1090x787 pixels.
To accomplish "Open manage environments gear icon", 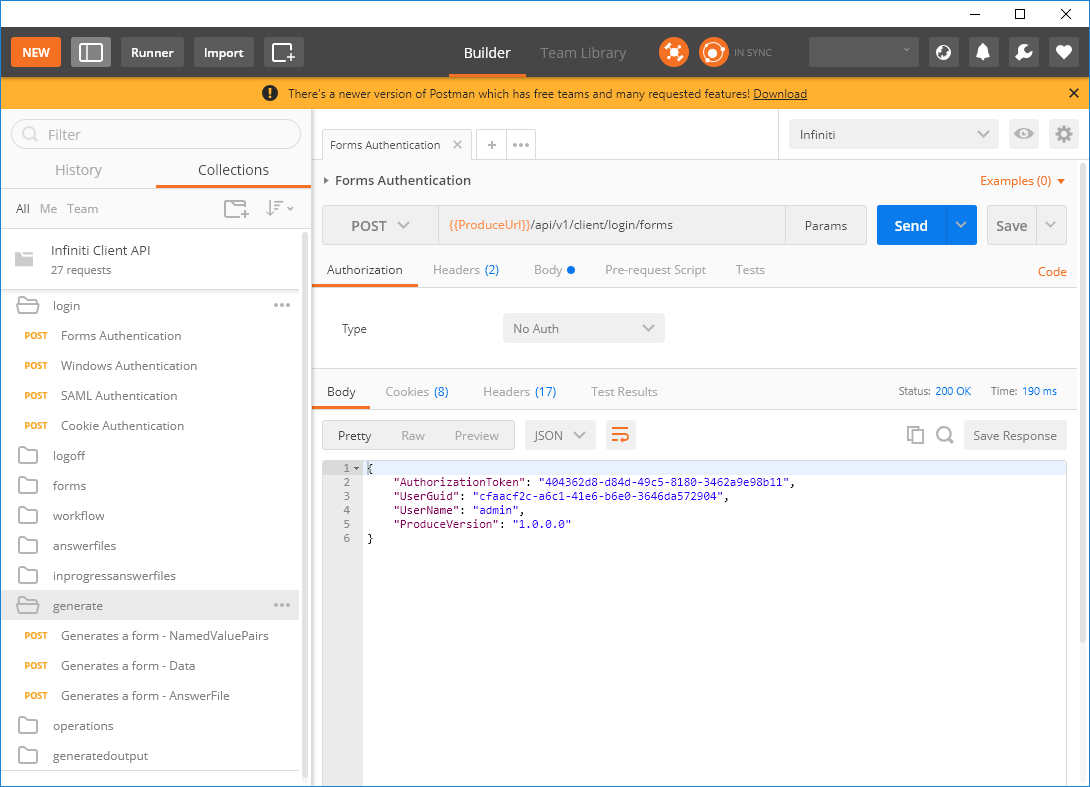I will (x=1063, y=134).
